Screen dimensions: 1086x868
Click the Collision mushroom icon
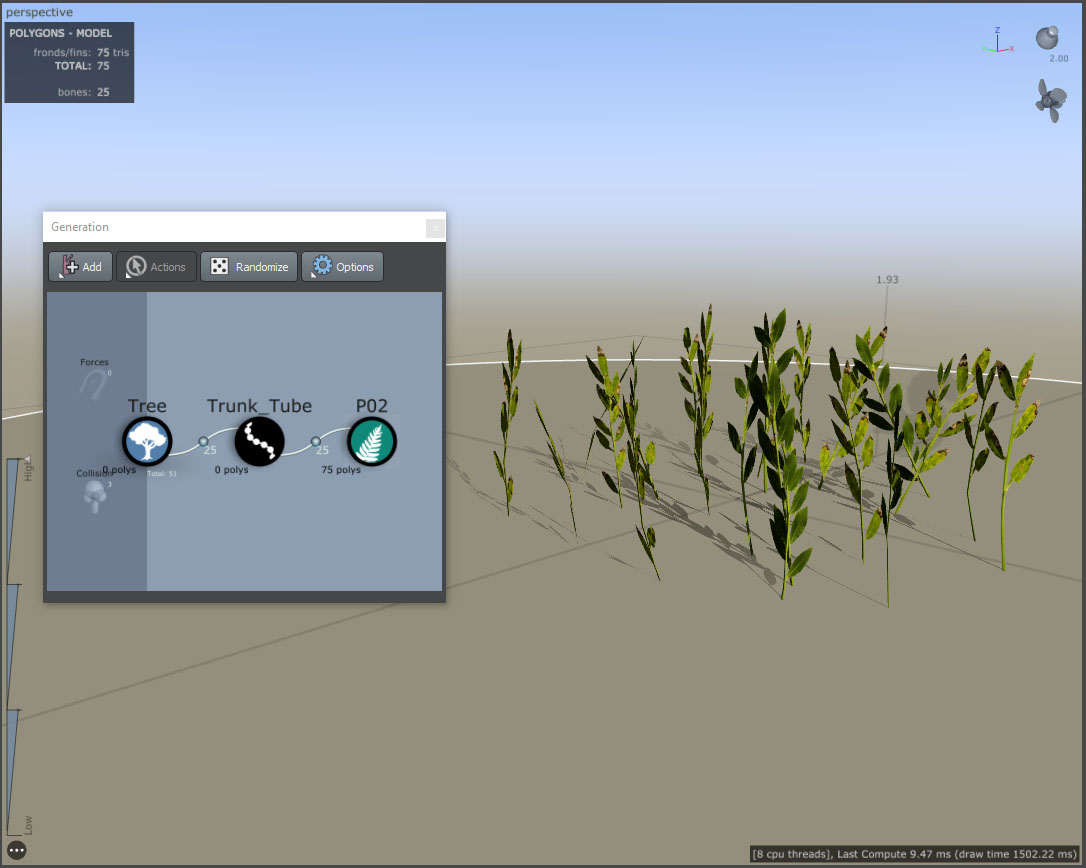click(x=94, y=496)
